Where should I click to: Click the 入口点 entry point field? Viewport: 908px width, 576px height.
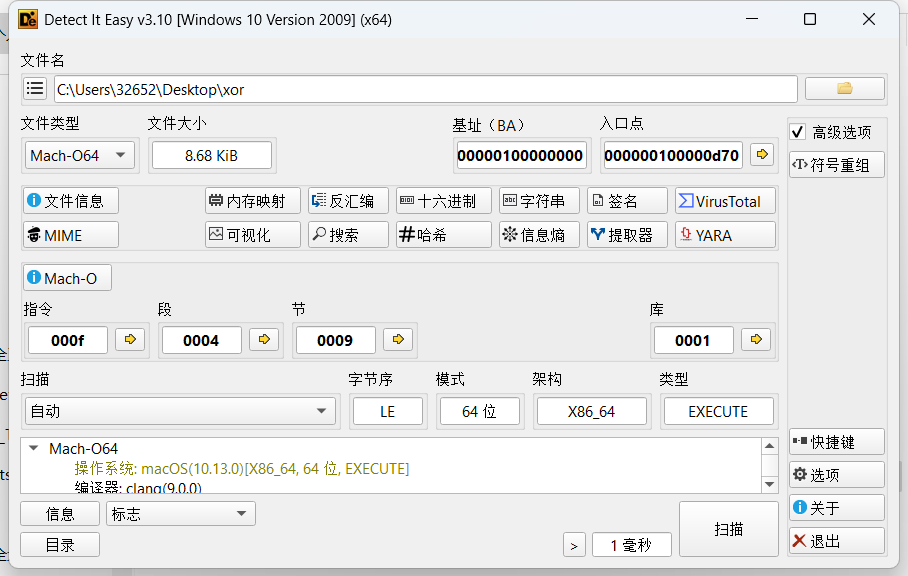pyautogui.click(x=672, y=155)
